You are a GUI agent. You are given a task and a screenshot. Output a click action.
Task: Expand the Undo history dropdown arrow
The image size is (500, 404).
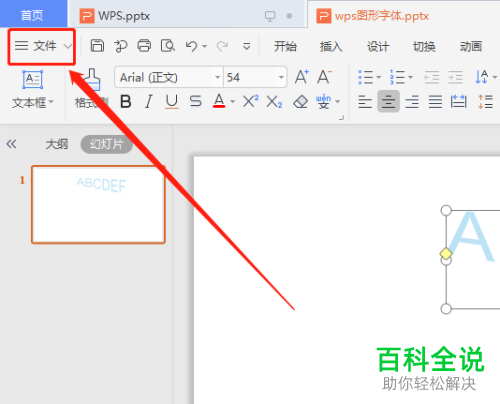pos(204,46)
